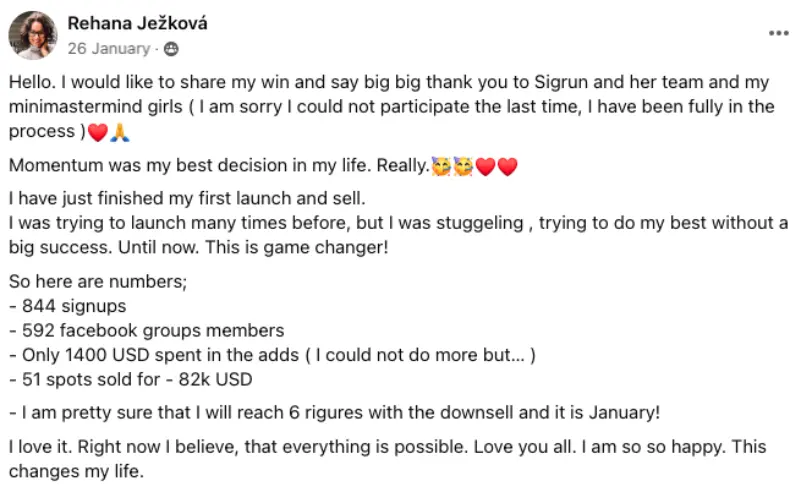
Task: Click the "592 facebook groups members" line
Action: [x=146, y=330]
